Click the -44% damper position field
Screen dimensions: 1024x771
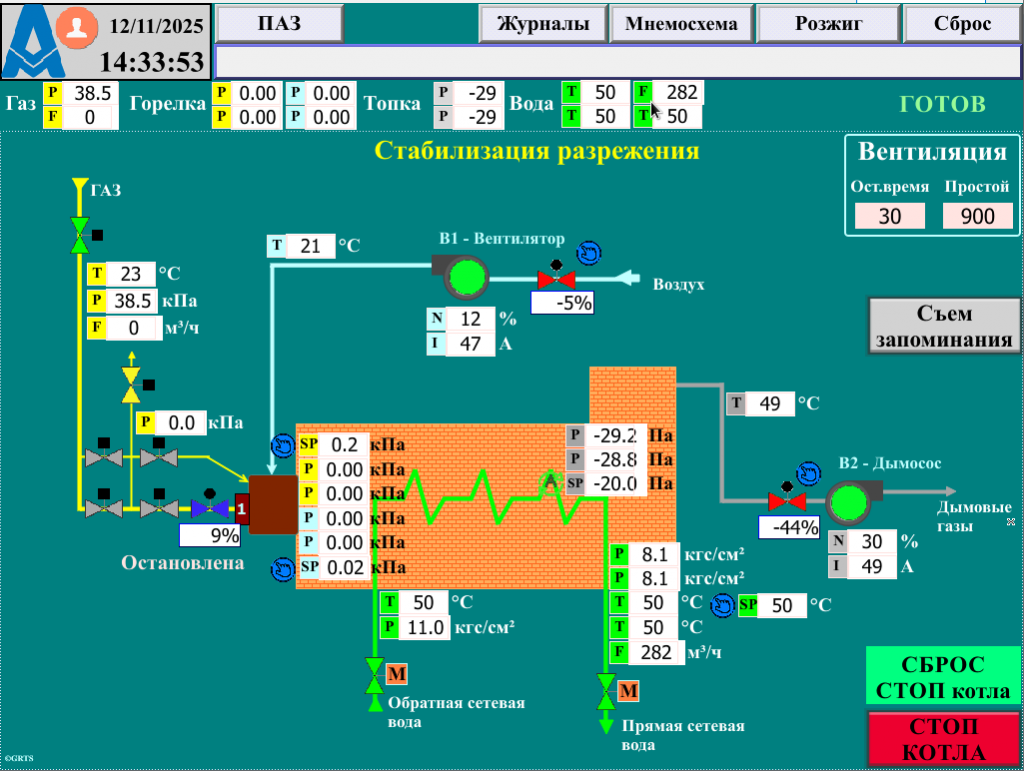tap(788, 527)
